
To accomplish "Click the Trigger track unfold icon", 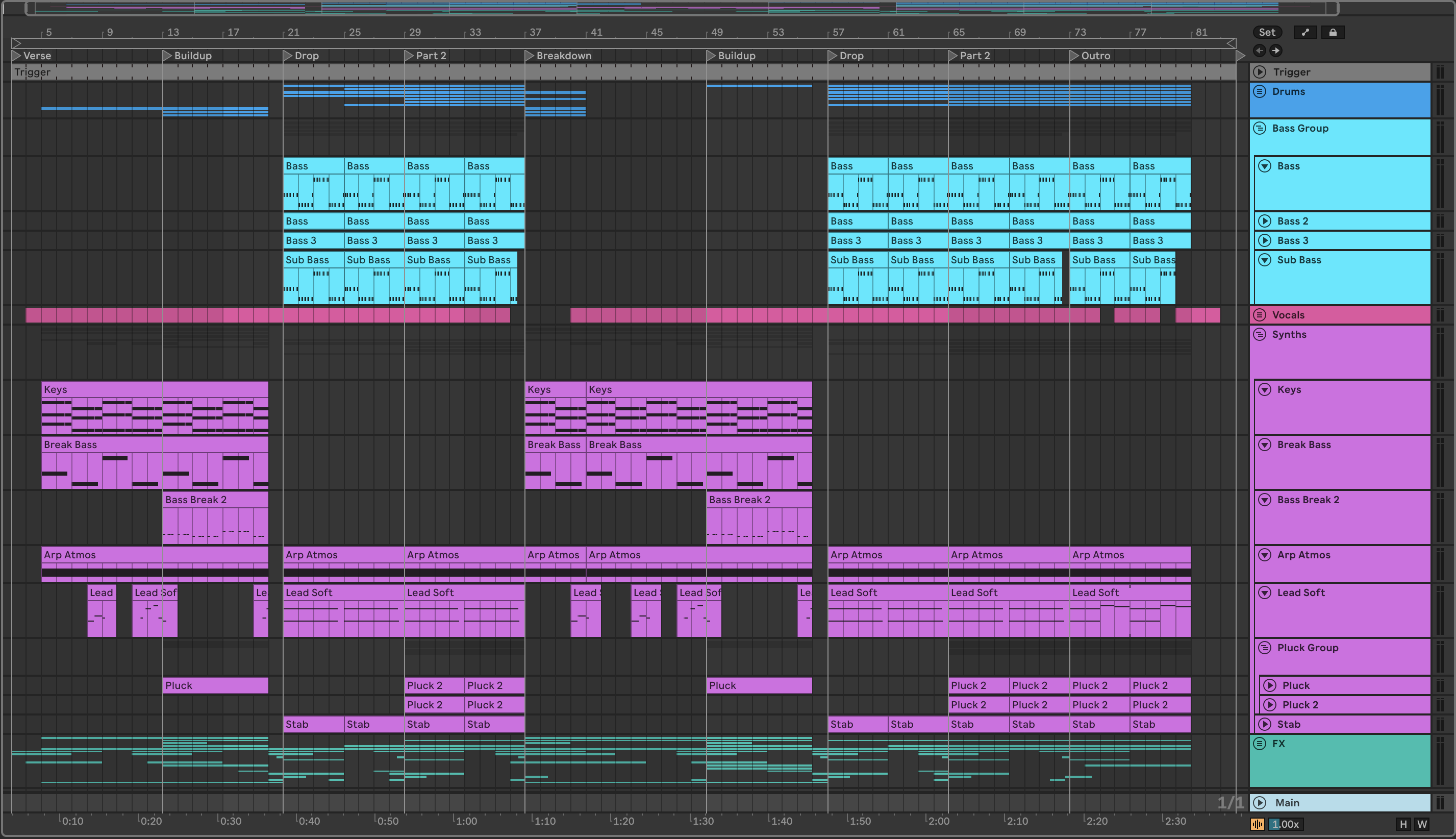I will click(1260, 72).
